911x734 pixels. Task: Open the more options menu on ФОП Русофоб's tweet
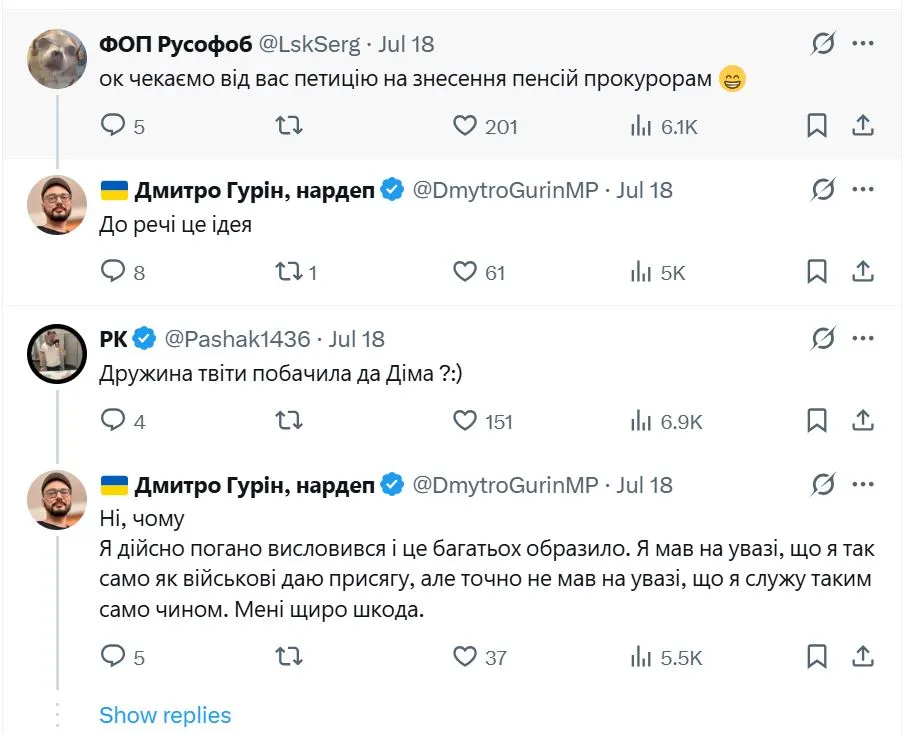tap(862, 42)
